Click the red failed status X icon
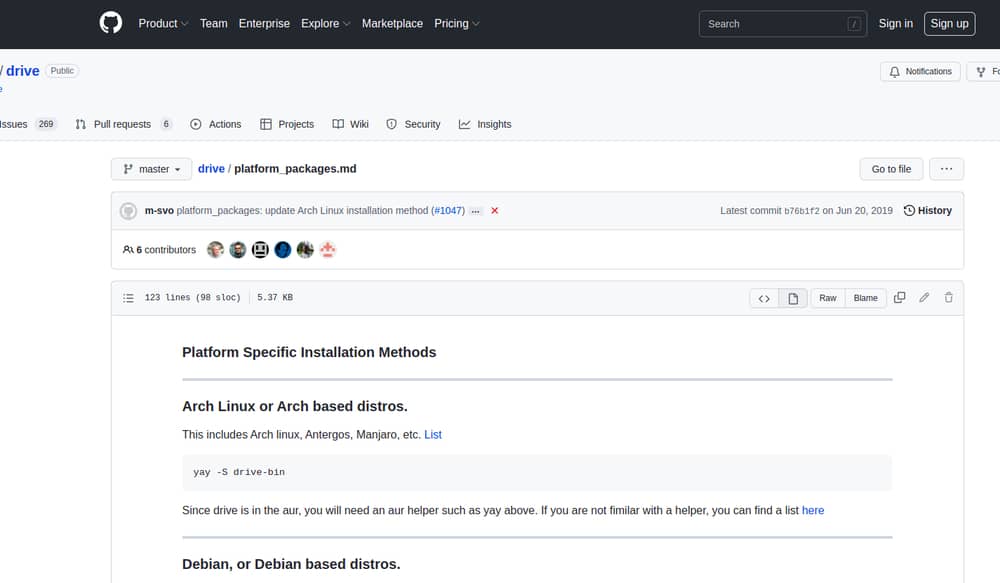Image resolution: width=1000 pixels, height=583 pixels. coord(494,210)
